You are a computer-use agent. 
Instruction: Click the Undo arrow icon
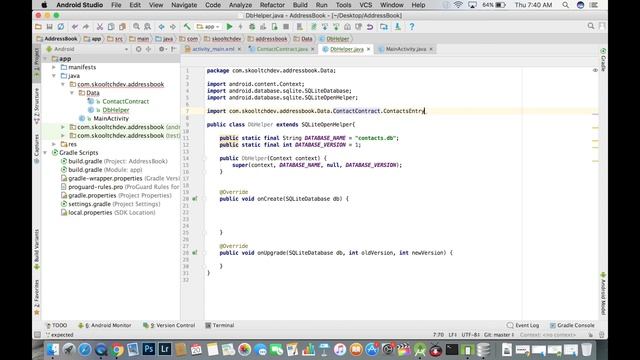tap(75, 27)
